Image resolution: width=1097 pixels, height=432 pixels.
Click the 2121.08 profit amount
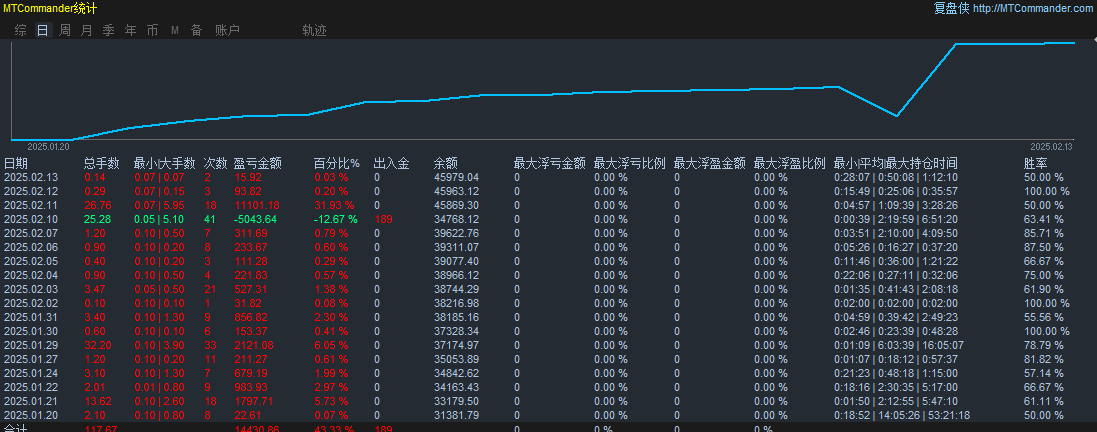(254, 345)
